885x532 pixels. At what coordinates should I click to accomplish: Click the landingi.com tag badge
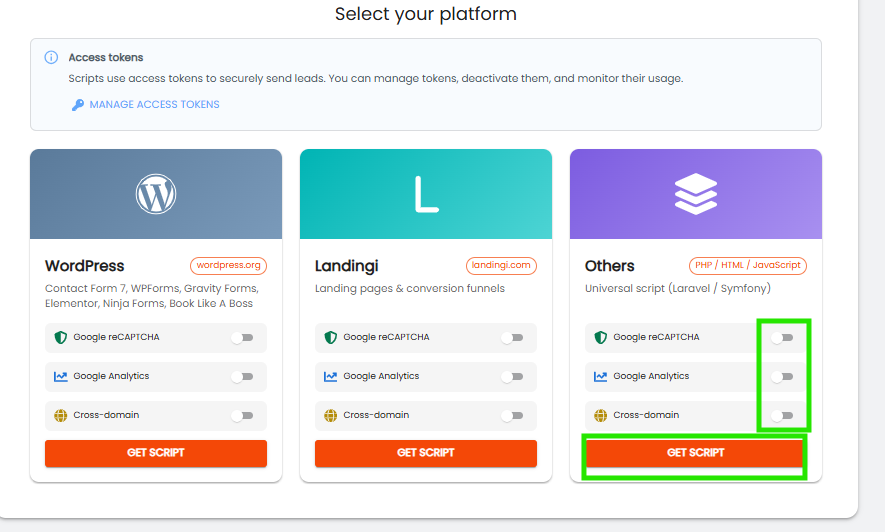[501, 266]
